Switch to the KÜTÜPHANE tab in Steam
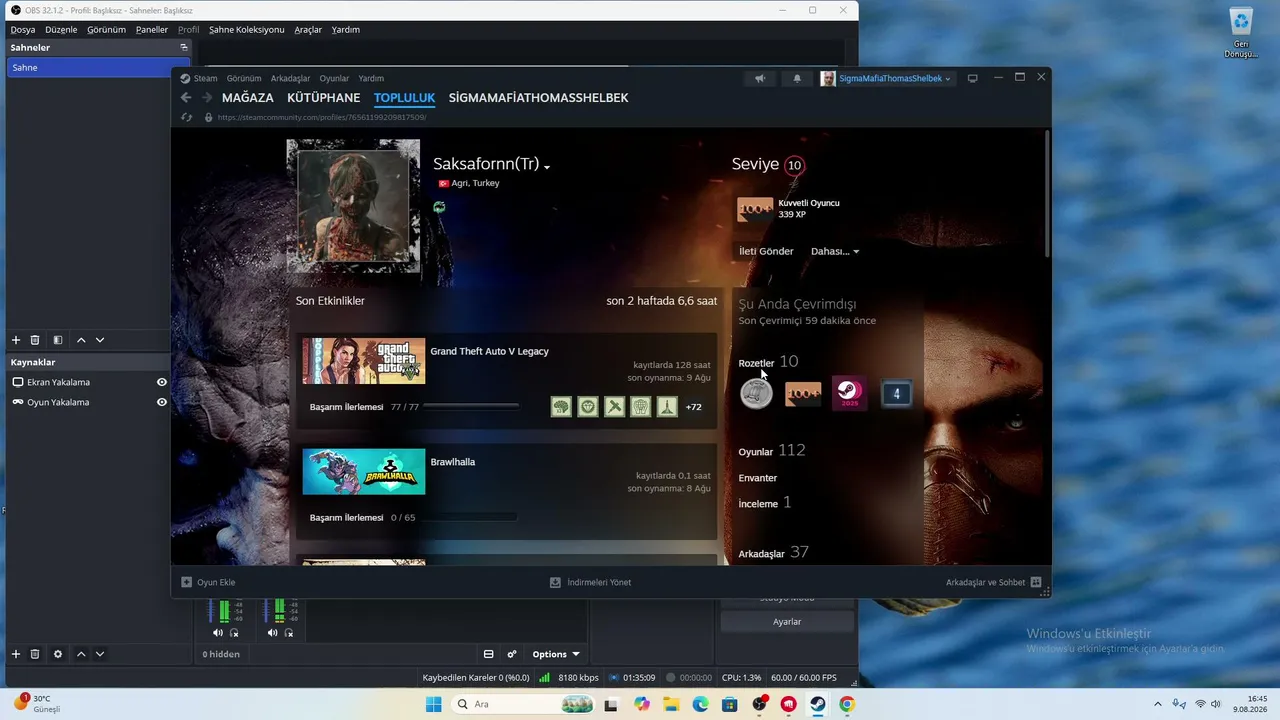 click(323, 98)
